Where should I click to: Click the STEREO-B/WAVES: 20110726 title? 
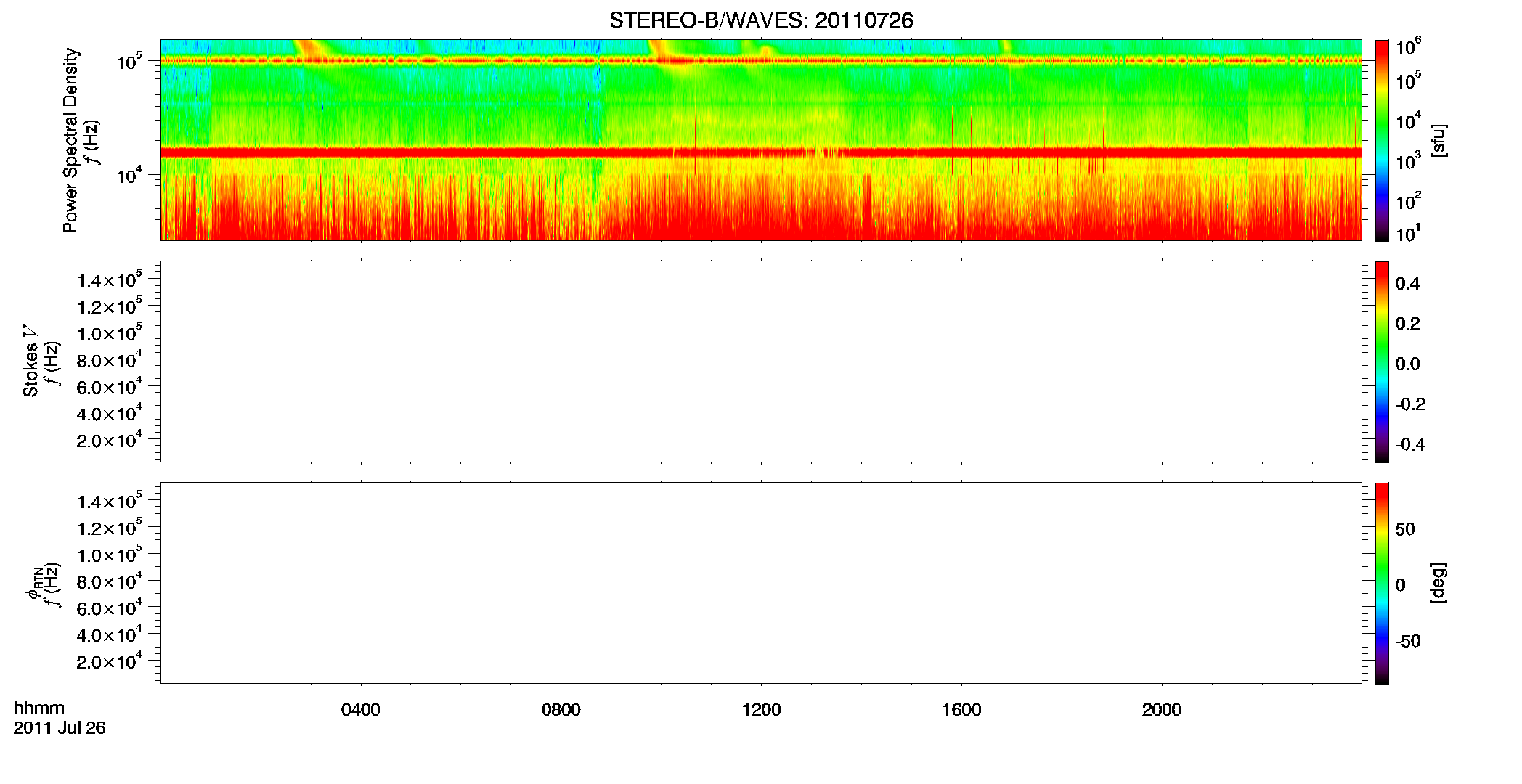coord(761,20)
